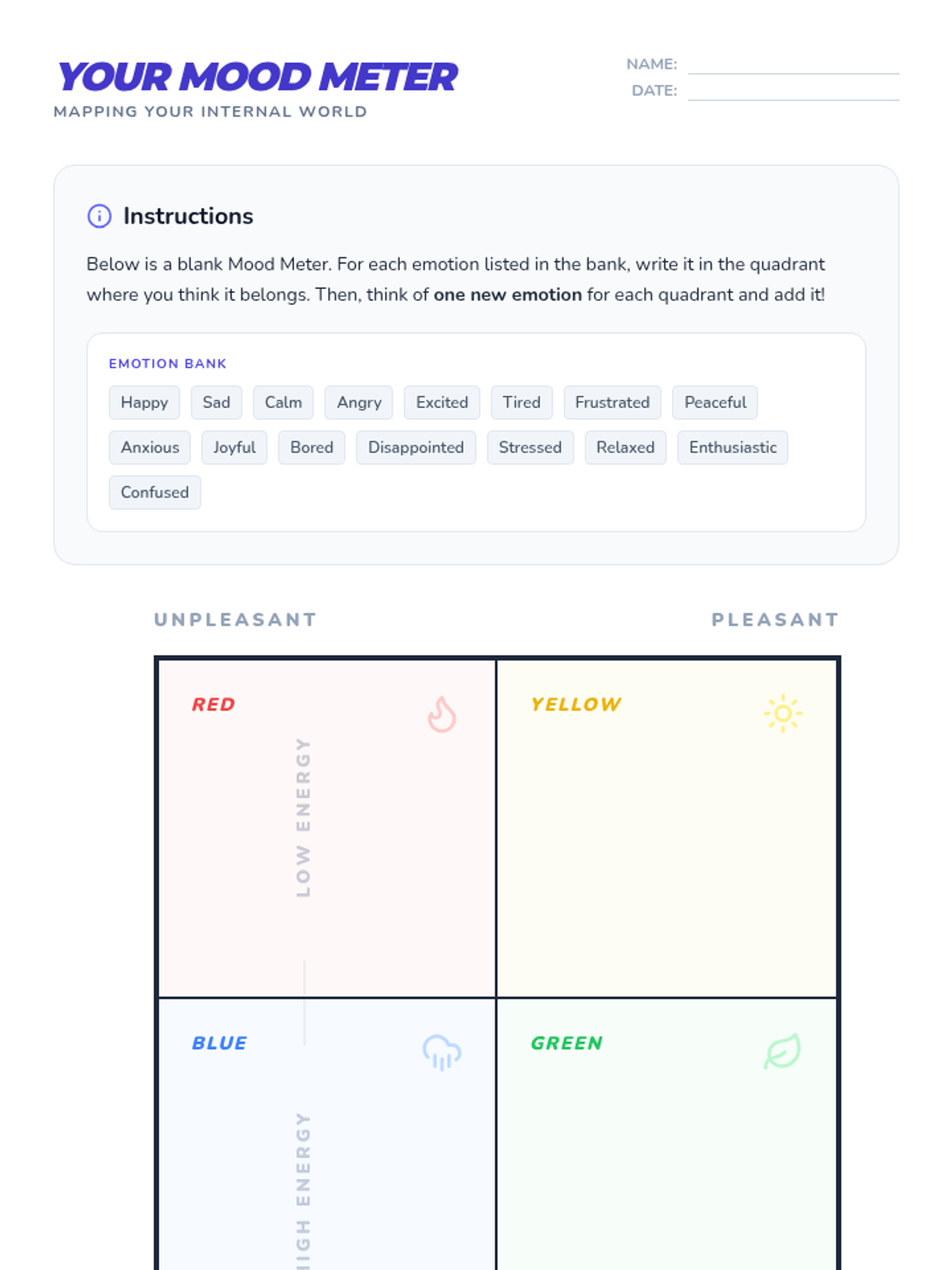Click the info icon beside Instructions
952x1270 pixels.
pyautogui.click(x=99, y=216)
